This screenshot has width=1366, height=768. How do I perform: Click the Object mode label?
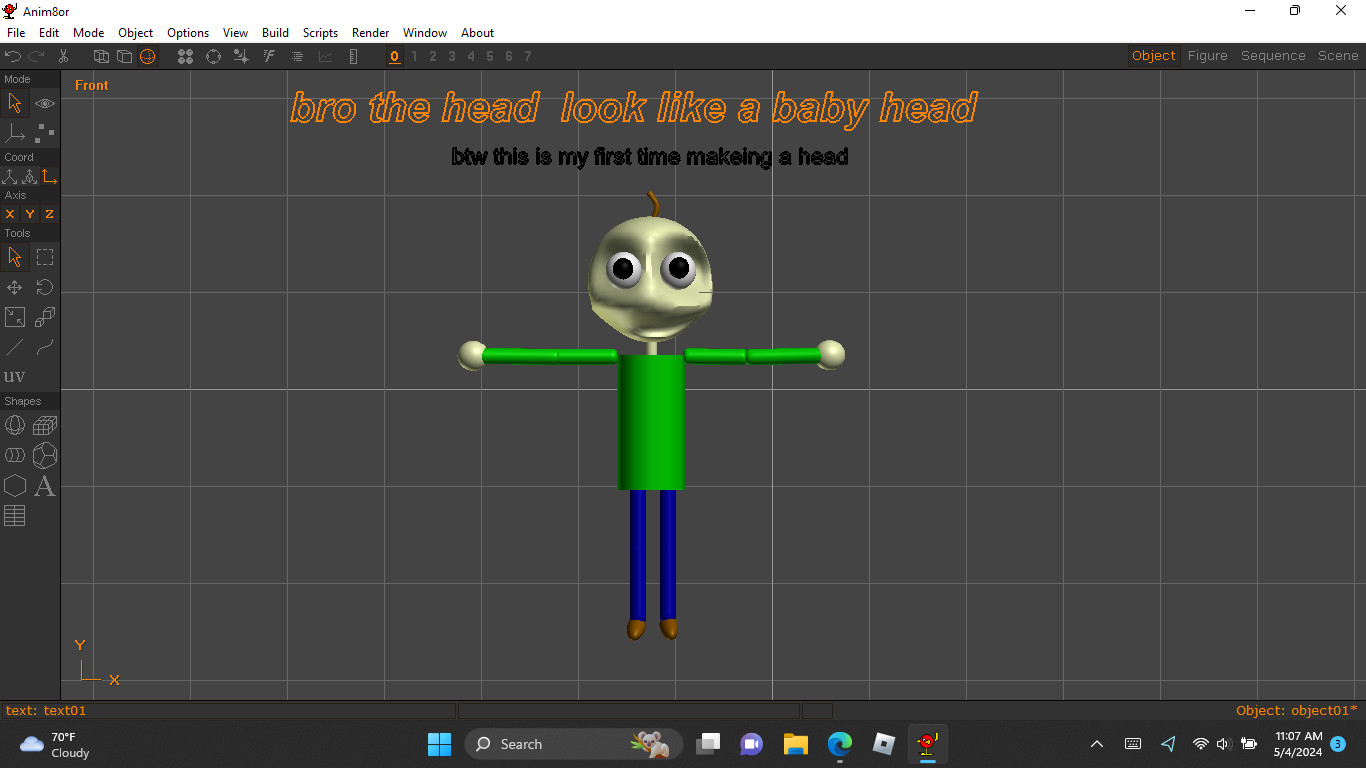[x=1153, y=55]
